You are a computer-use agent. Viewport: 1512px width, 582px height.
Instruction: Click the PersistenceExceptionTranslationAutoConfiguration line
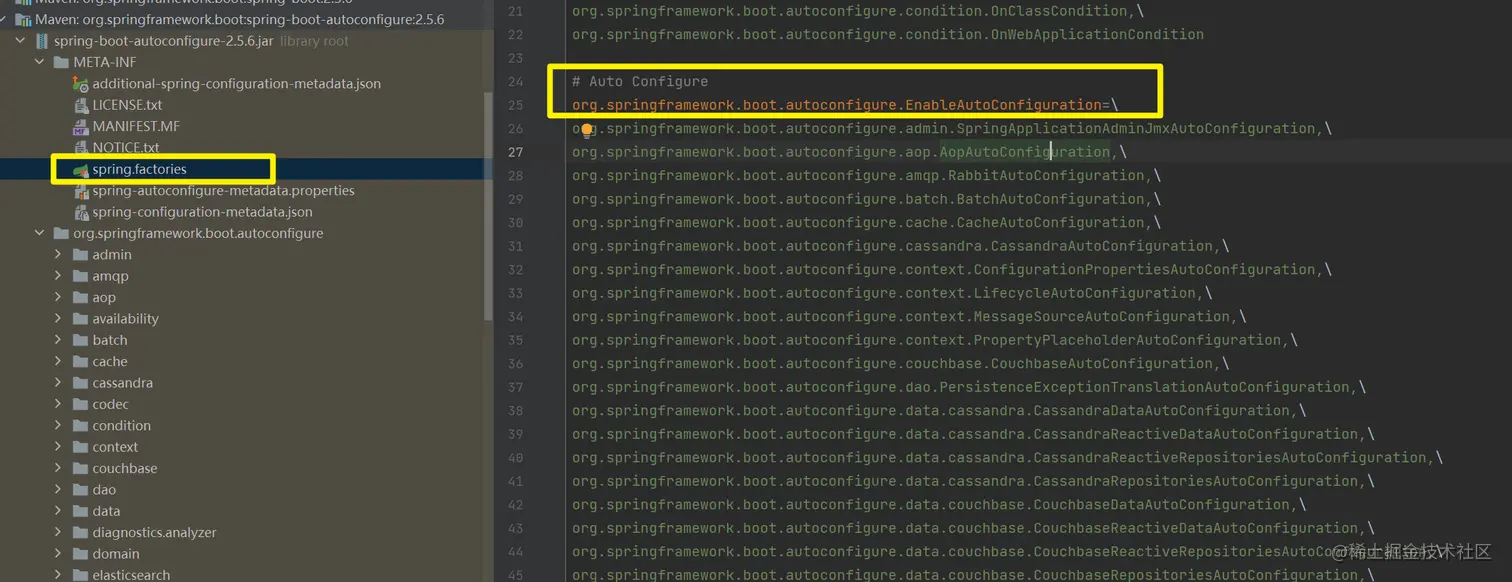click(x=968, y=387)
